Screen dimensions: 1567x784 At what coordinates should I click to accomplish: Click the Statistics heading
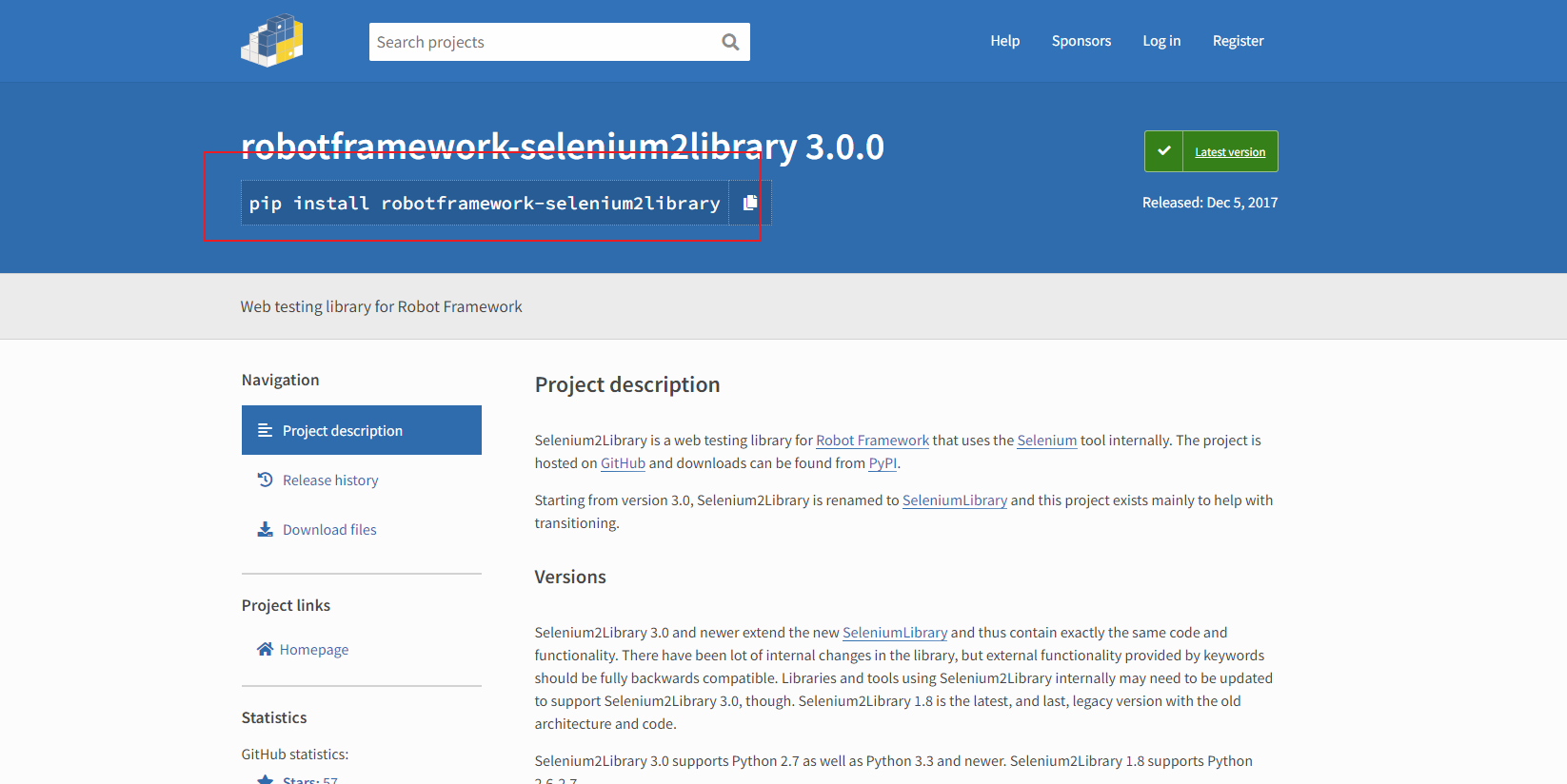(x=274, y=717)
